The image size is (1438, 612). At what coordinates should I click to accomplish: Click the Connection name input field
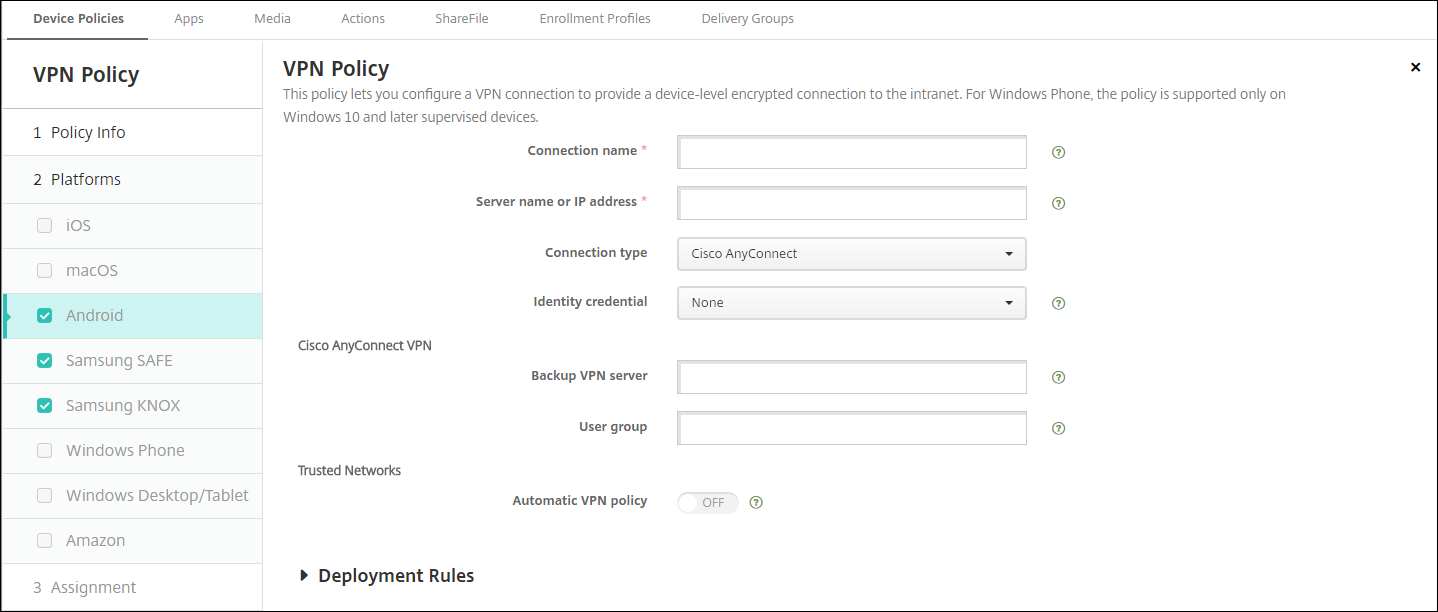[851, 153]
